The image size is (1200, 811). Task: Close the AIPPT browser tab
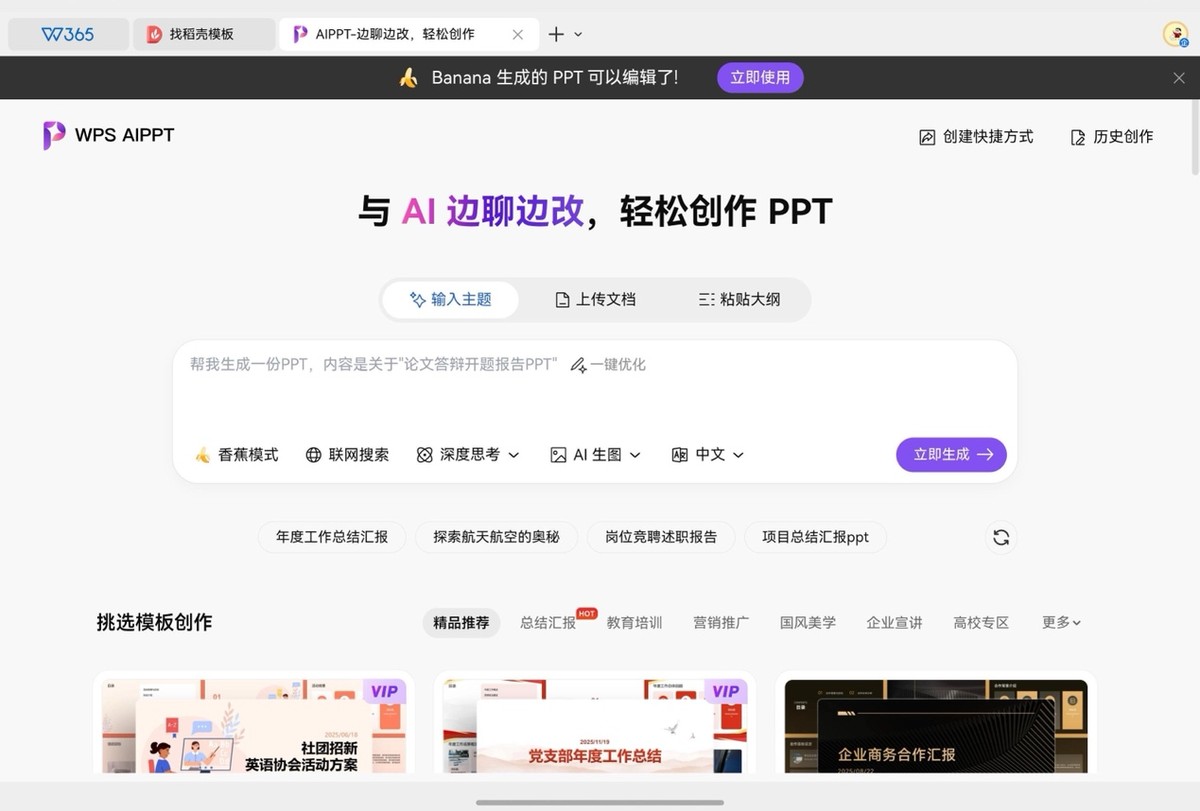517,34
